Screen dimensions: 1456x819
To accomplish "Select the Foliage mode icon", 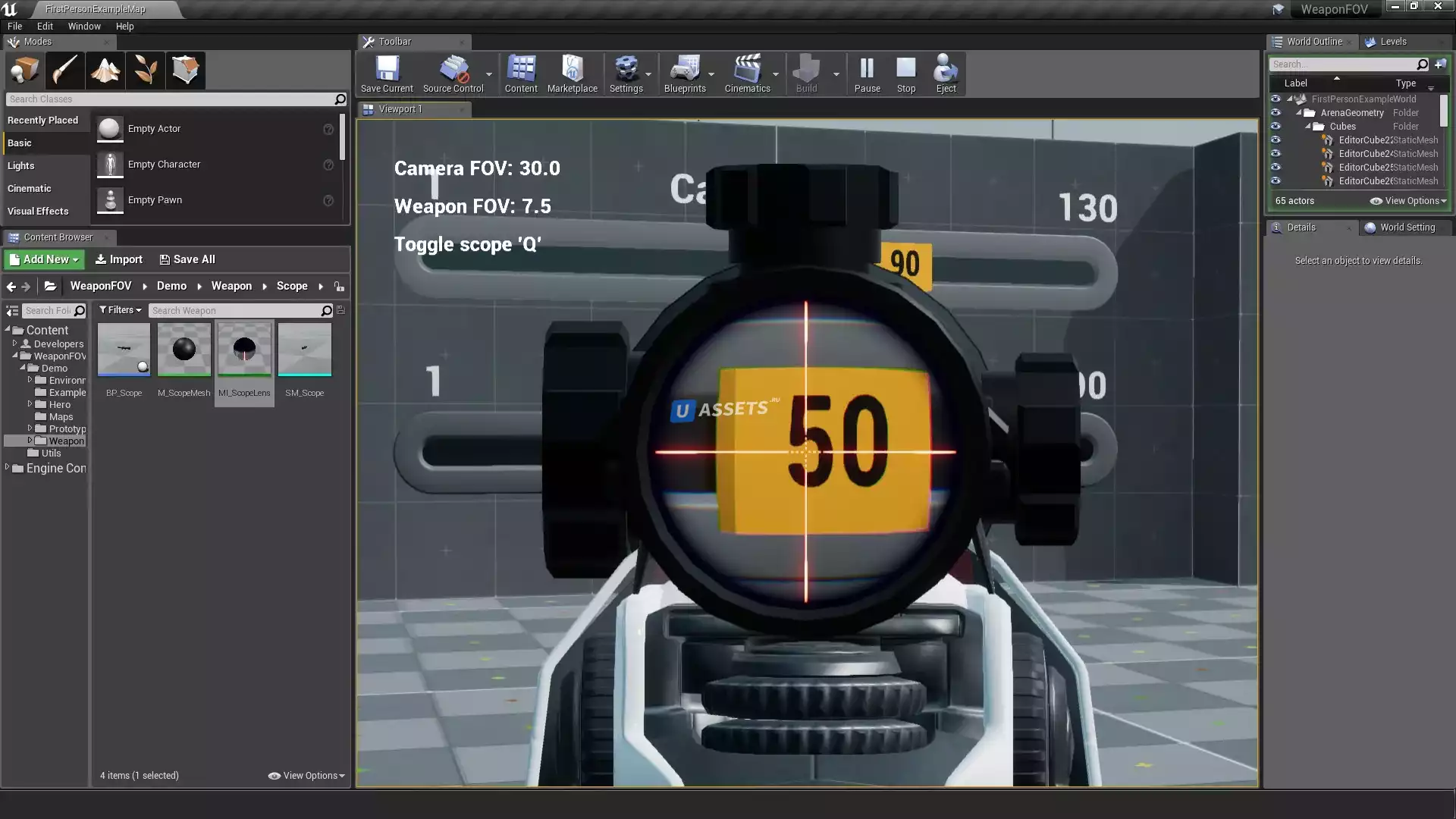I will point(146,71).
